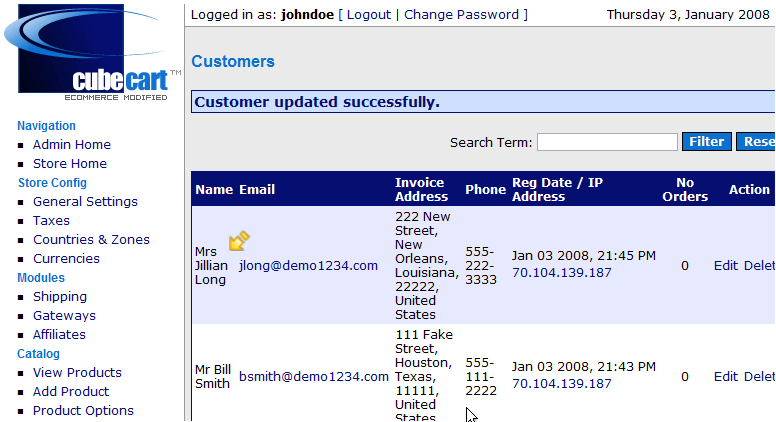Edit the Mr Bill Smith customer
This screenshot has height=422, width=776.
(725, 377)
